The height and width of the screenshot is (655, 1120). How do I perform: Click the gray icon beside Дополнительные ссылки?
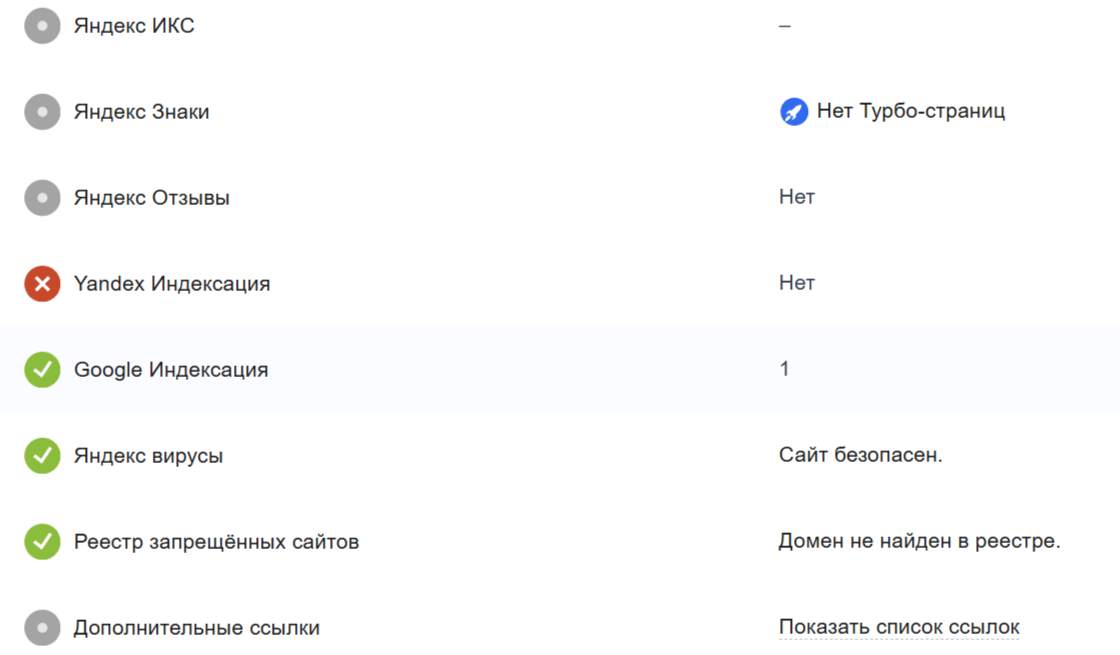(x=42, y=628)
